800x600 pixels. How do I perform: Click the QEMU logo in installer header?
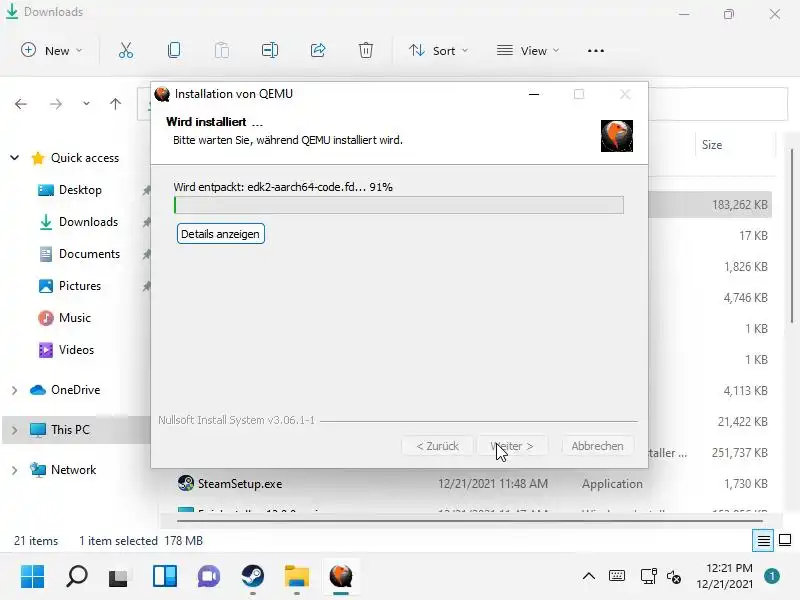point(617,136)
